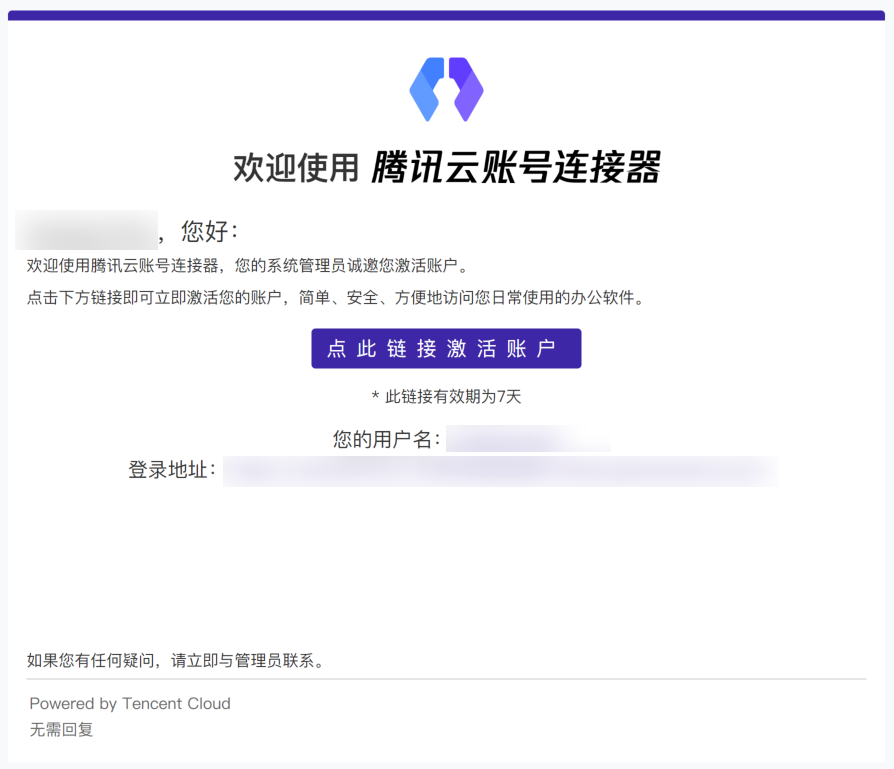Click the Tencent Cloud account connector logo
This screenshot has height=769, width=894.
pos(446,89)
